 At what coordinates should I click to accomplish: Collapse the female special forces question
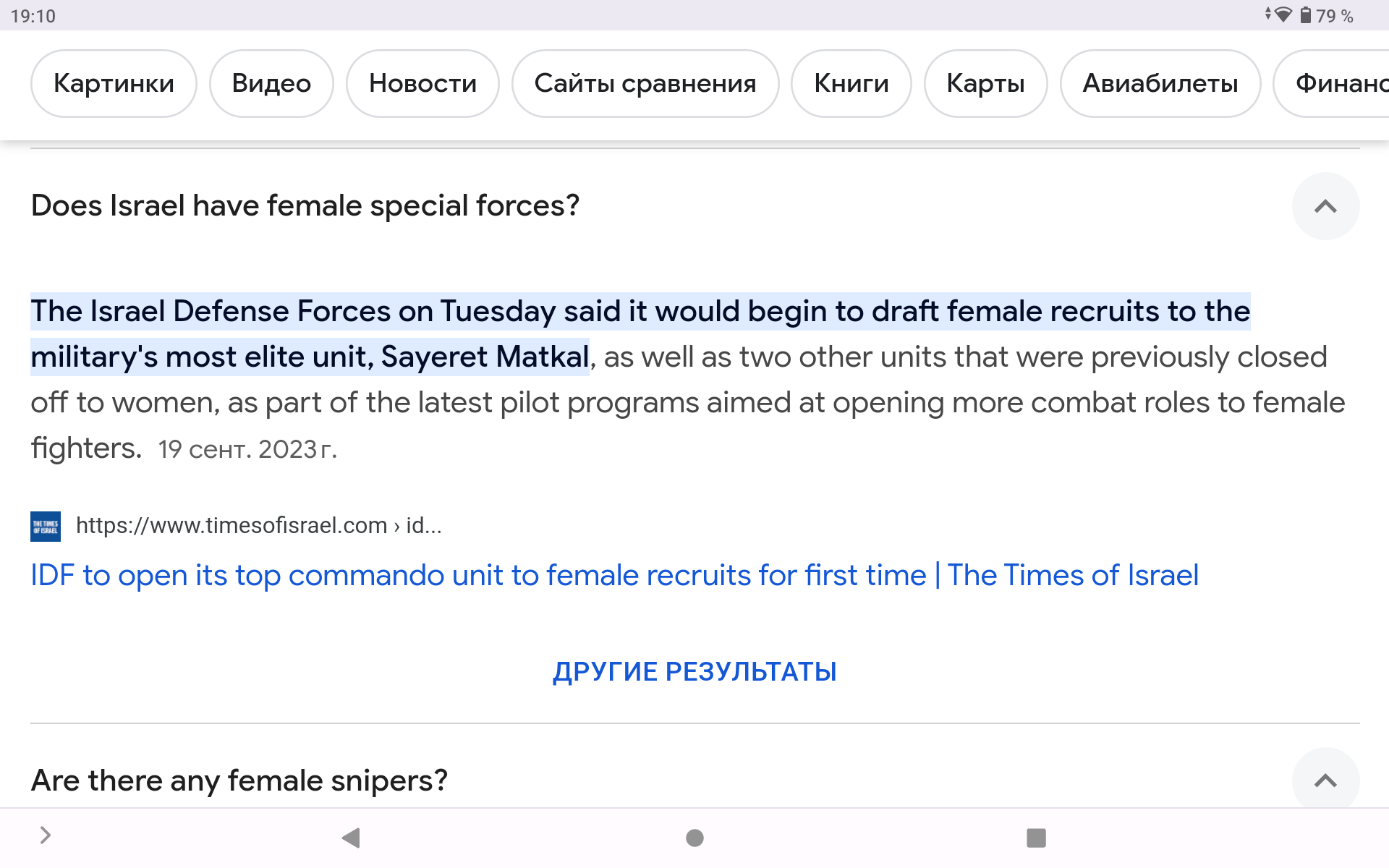[x=1325, y=206]
